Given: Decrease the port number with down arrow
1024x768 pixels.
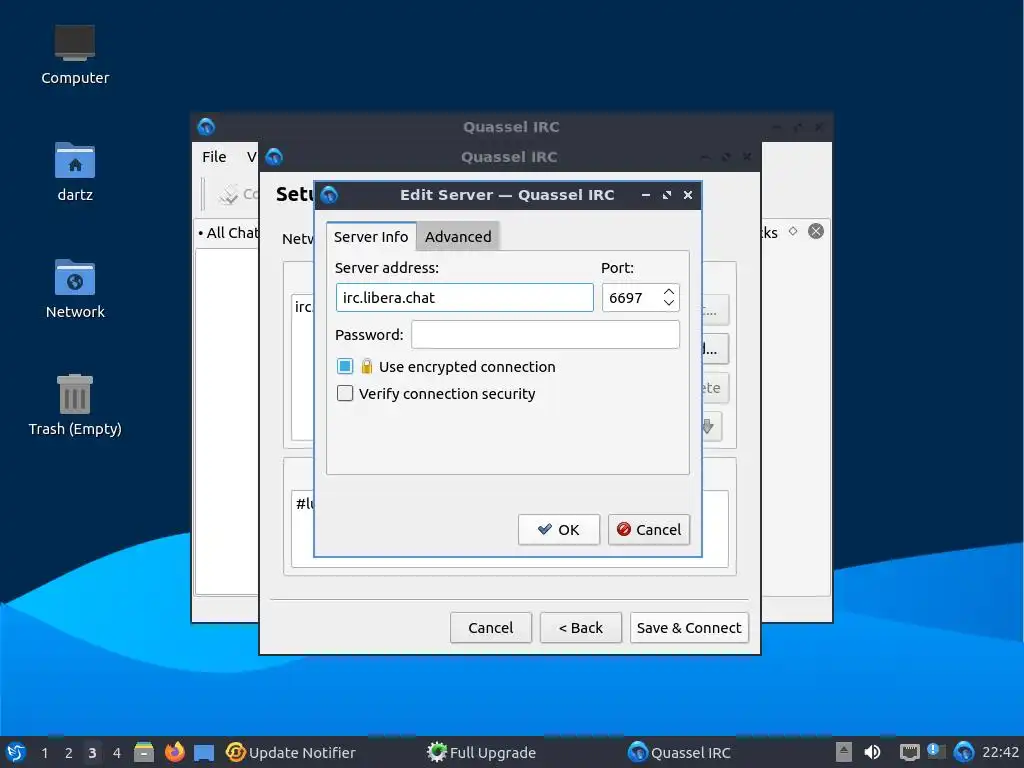Looking at the screenshot, I should click(669, 304).
